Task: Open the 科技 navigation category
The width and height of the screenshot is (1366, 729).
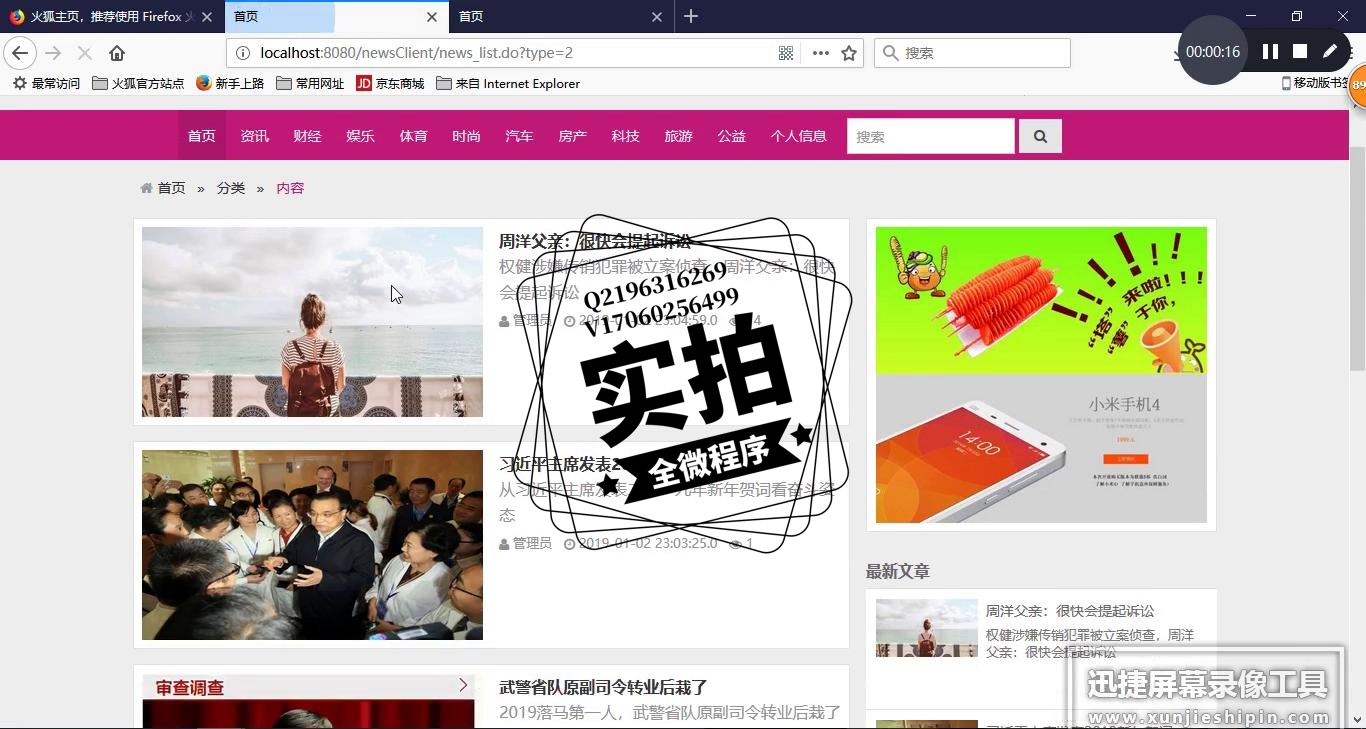Action: 626,136
